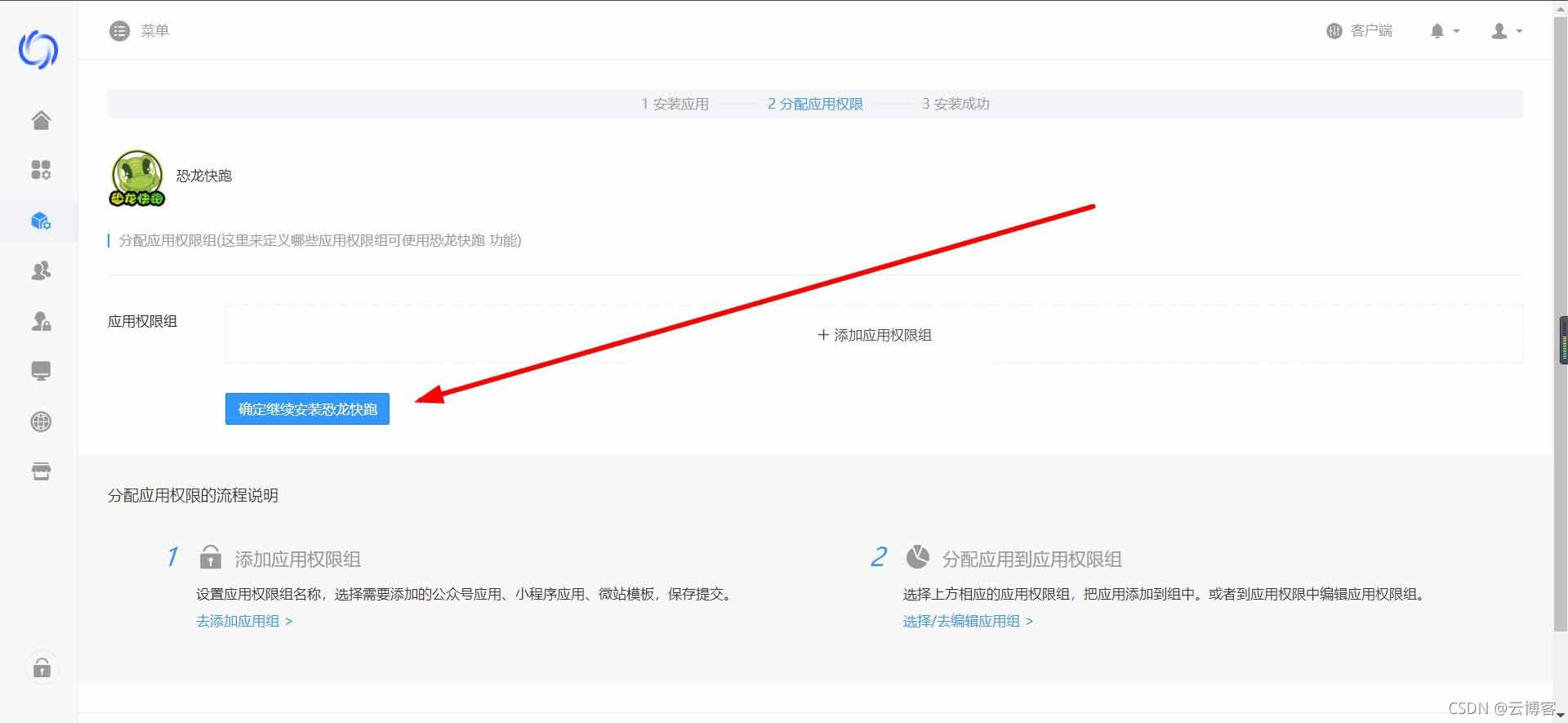Open 去添加应用组 link
The width and height of the screenshot is (1568, 723).
(244, 621)
